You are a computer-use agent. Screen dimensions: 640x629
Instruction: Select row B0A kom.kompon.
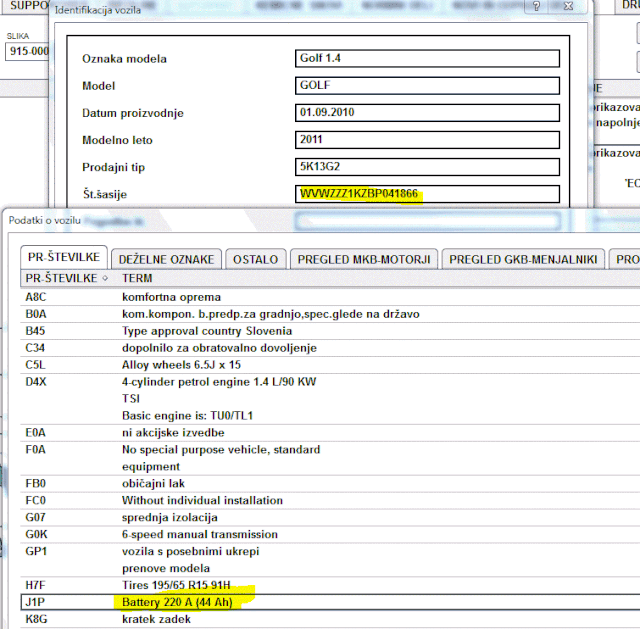330,314
